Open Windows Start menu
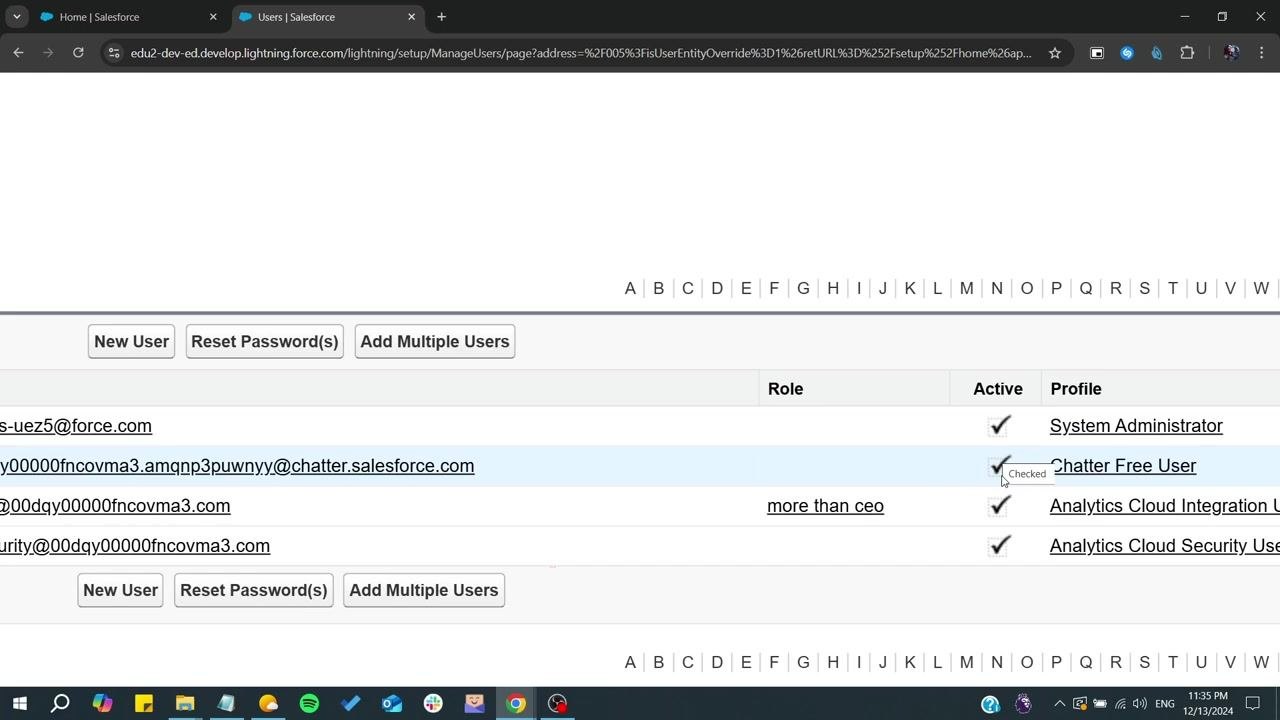The image size is (1280, 720). pos(19,703)
